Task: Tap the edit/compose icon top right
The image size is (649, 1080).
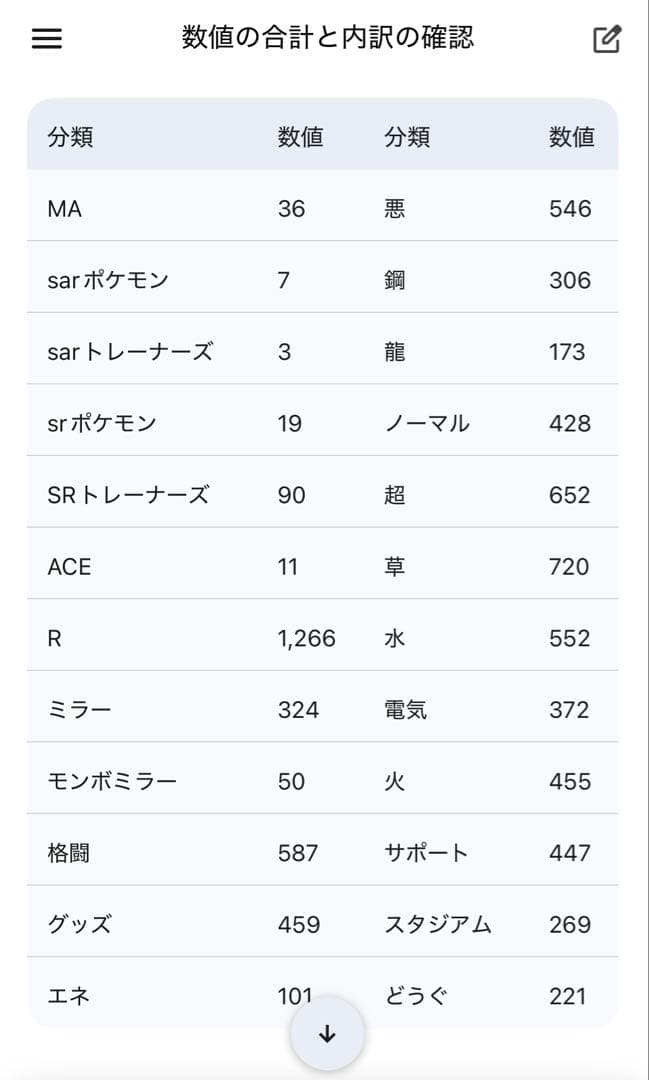Action: pos(607,38)
